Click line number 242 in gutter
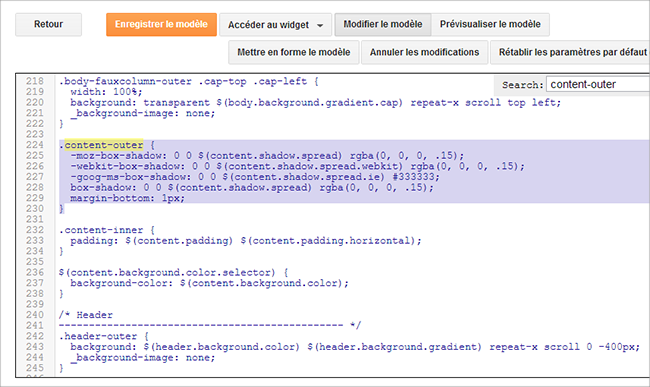The image size is (650, 387). coord(35,336)
